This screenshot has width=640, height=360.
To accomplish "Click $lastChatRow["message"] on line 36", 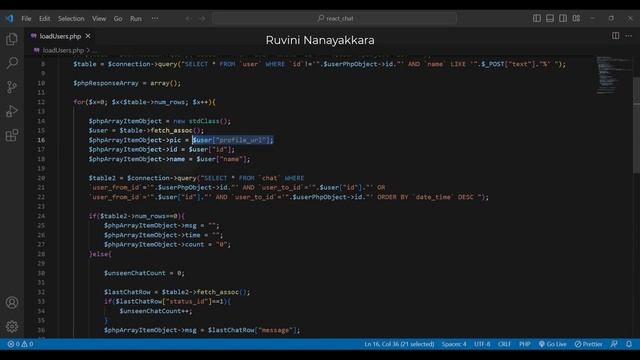I will [x=253, y=330].
